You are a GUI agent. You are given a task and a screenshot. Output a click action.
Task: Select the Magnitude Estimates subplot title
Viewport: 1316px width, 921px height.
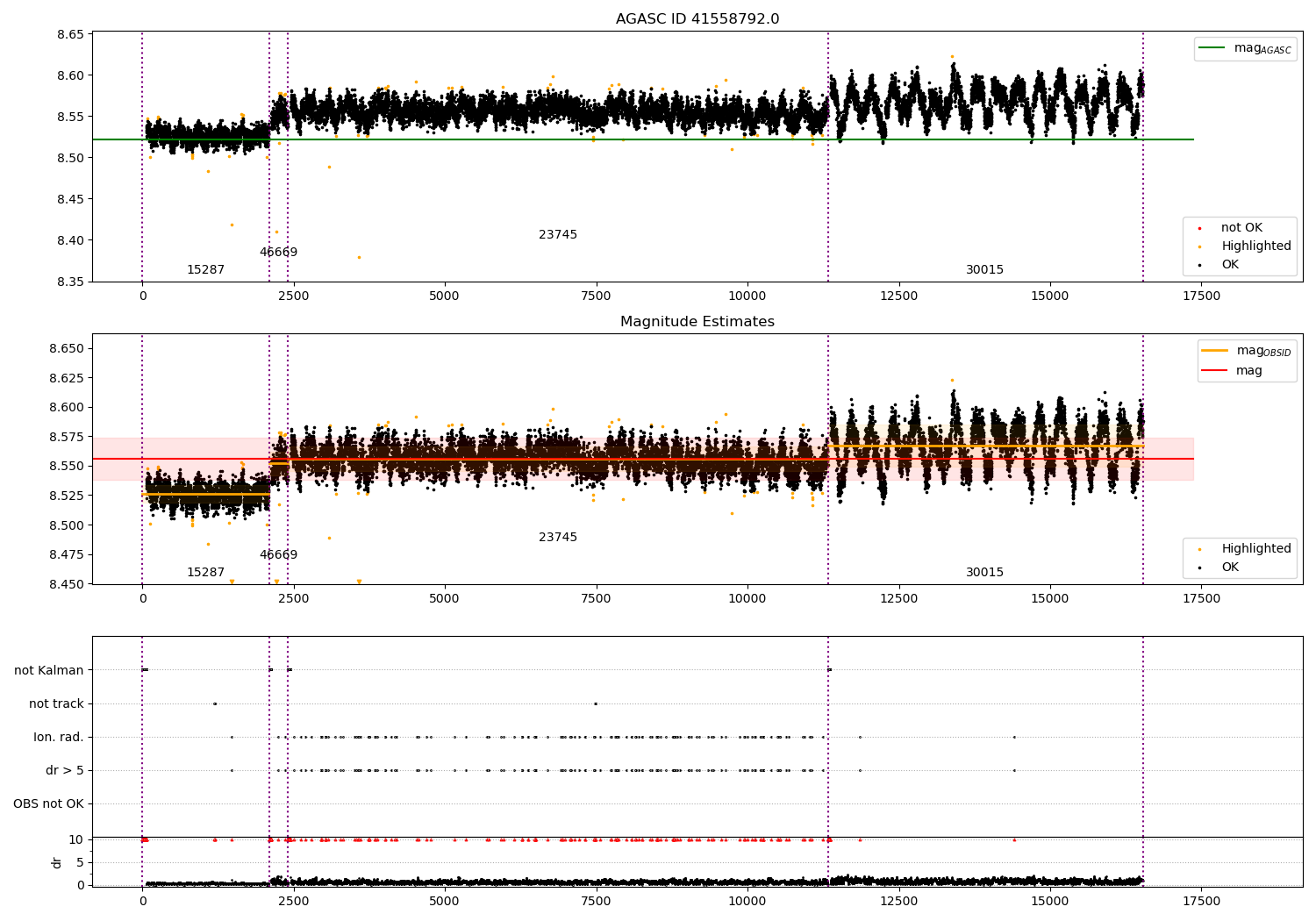click(697, 322)
